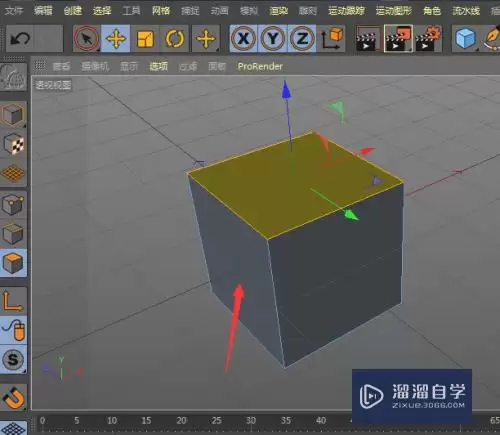Open the 运动图形 menu

[394, 11]
